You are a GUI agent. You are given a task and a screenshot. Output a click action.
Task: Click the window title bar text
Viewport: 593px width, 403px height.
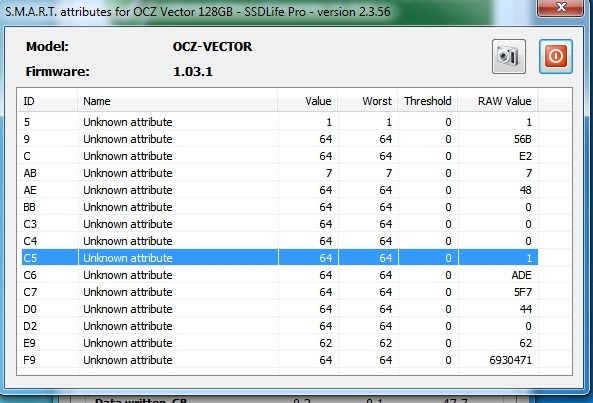pyautogui.click(x=197, y=12)
